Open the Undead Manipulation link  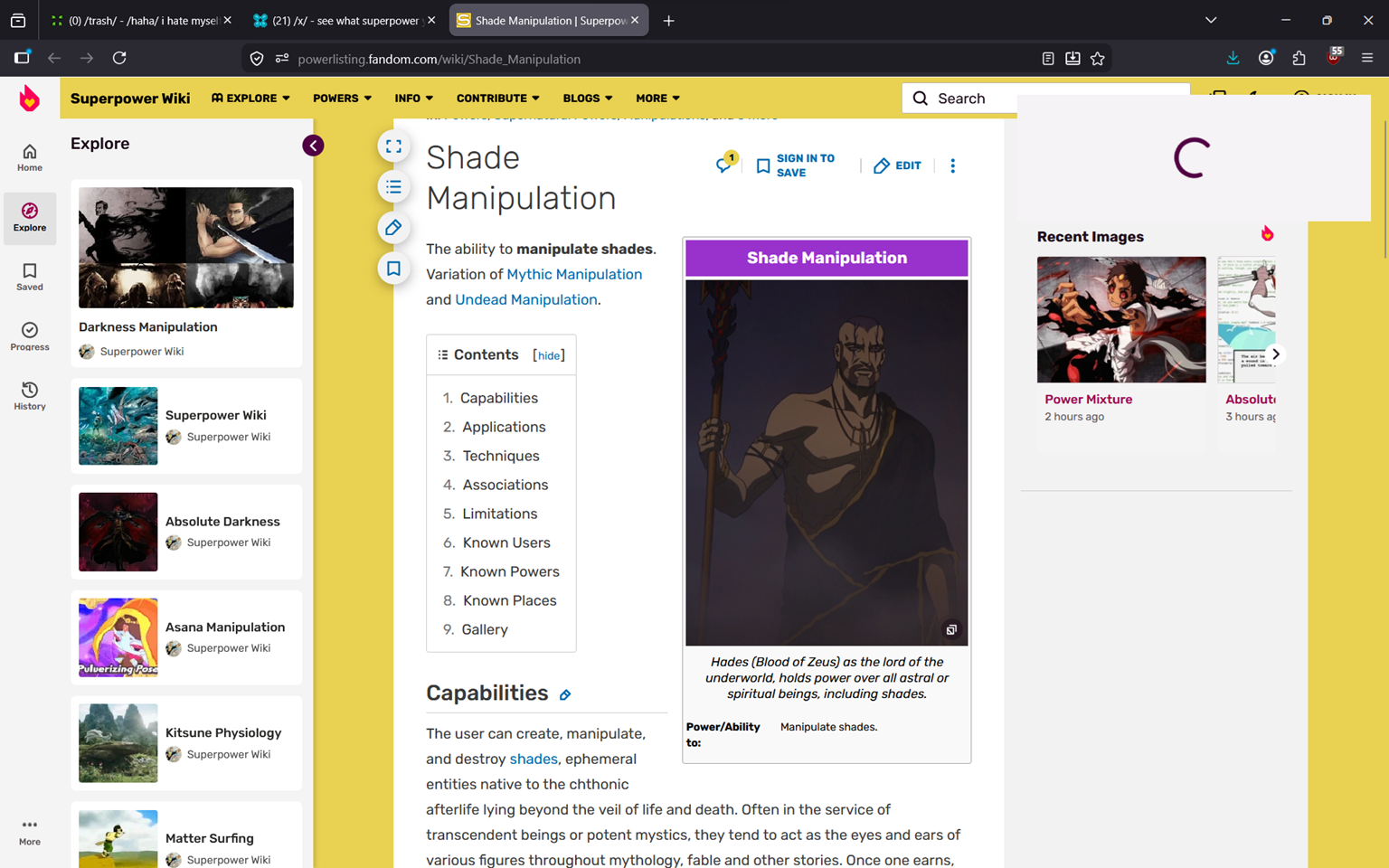click(x=526, y=299)
